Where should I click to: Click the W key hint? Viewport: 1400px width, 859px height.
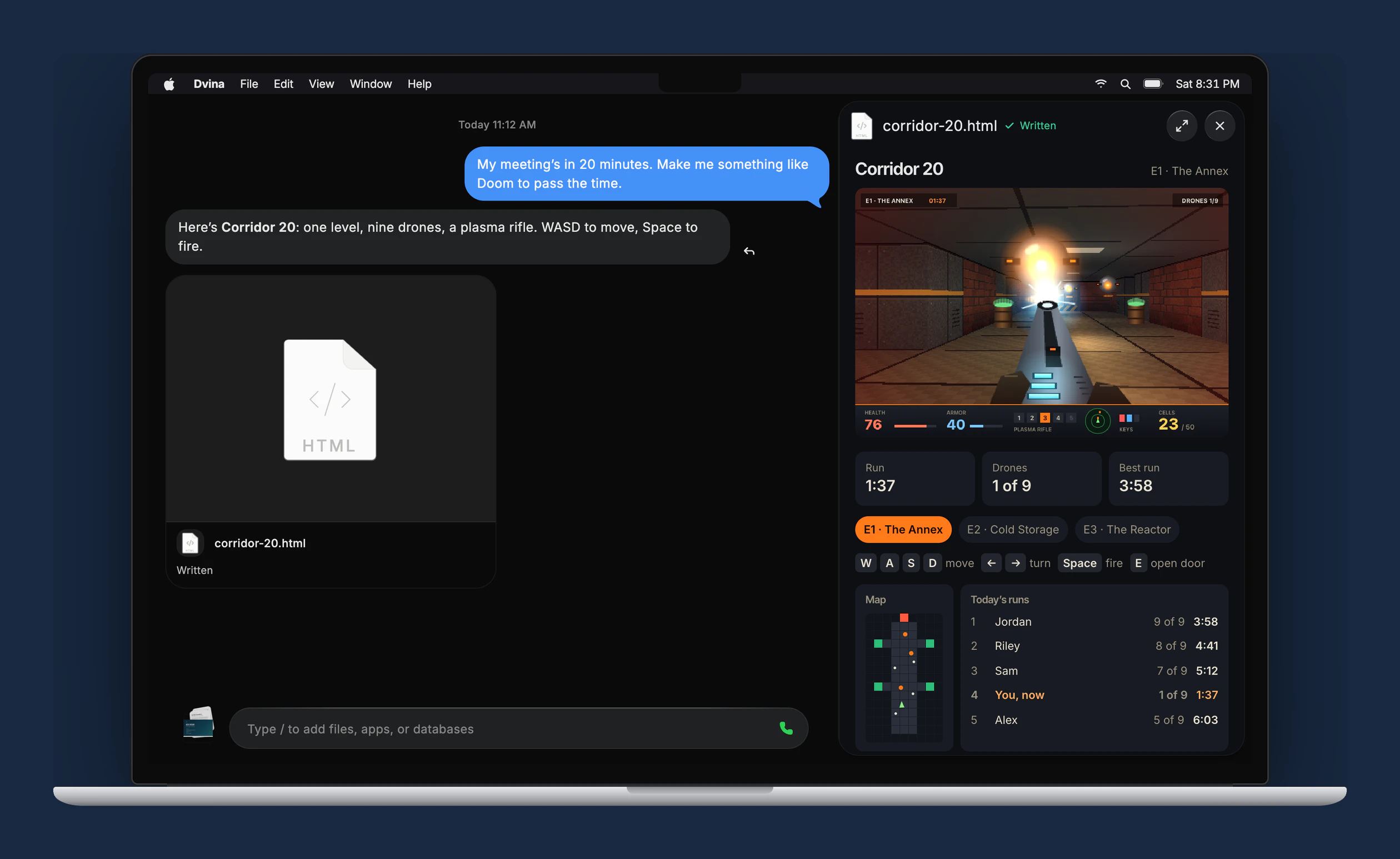865,563
